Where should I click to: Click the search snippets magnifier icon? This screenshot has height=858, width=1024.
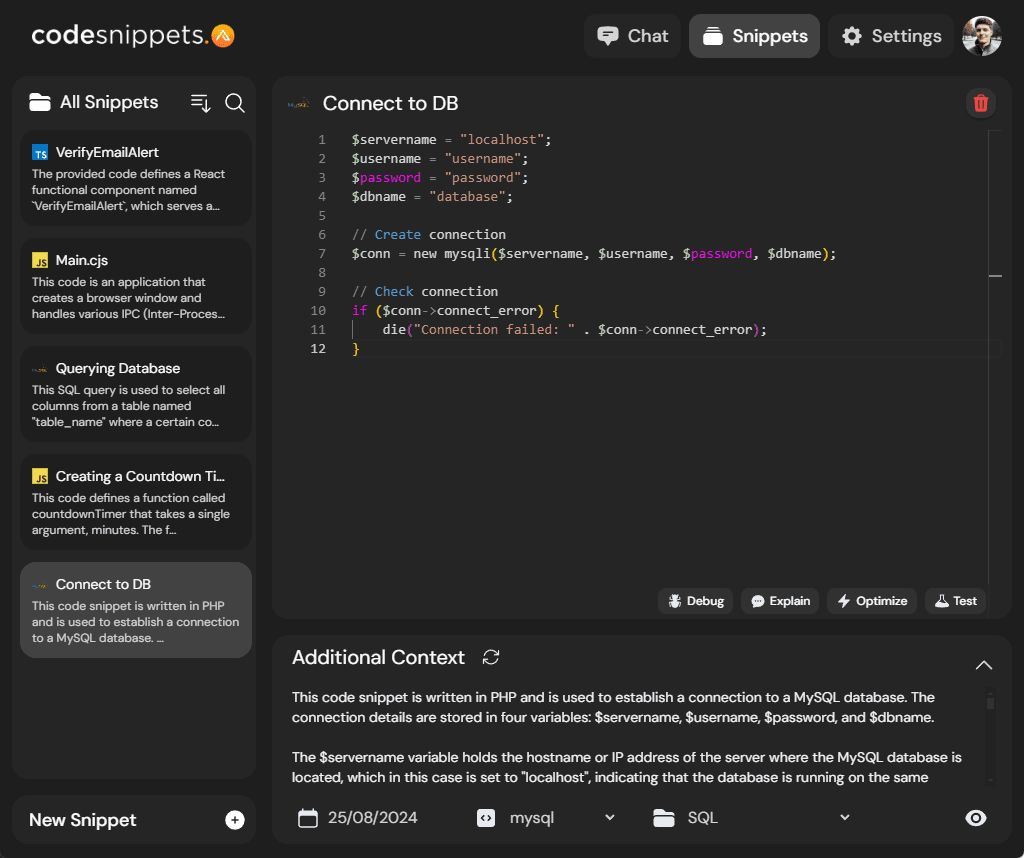[x=235, y=103]
